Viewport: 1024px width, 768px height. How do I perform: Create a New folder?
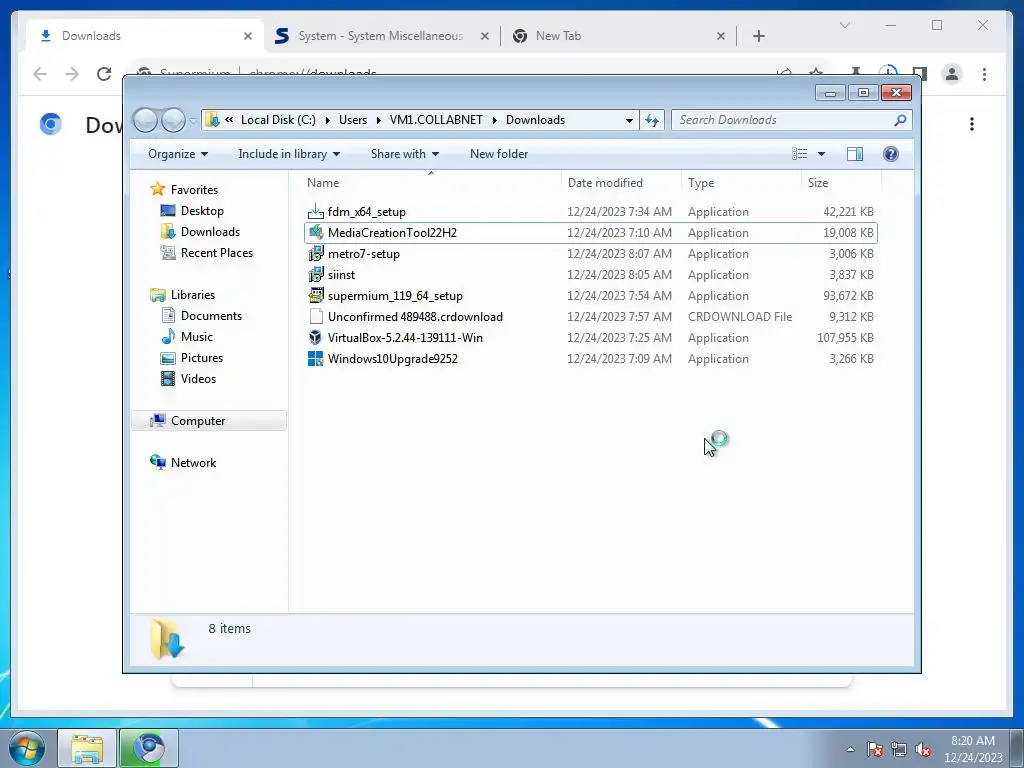[x=499, y=154]
